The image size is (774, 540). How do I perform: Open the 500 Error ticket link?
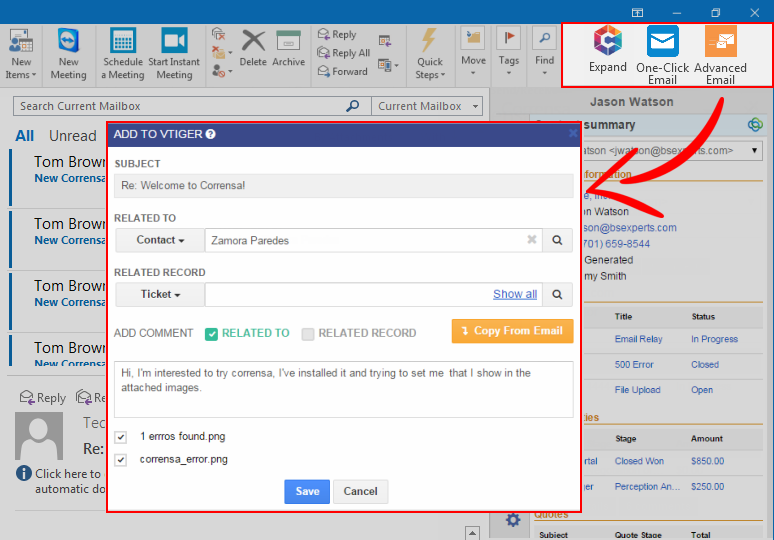634,364
